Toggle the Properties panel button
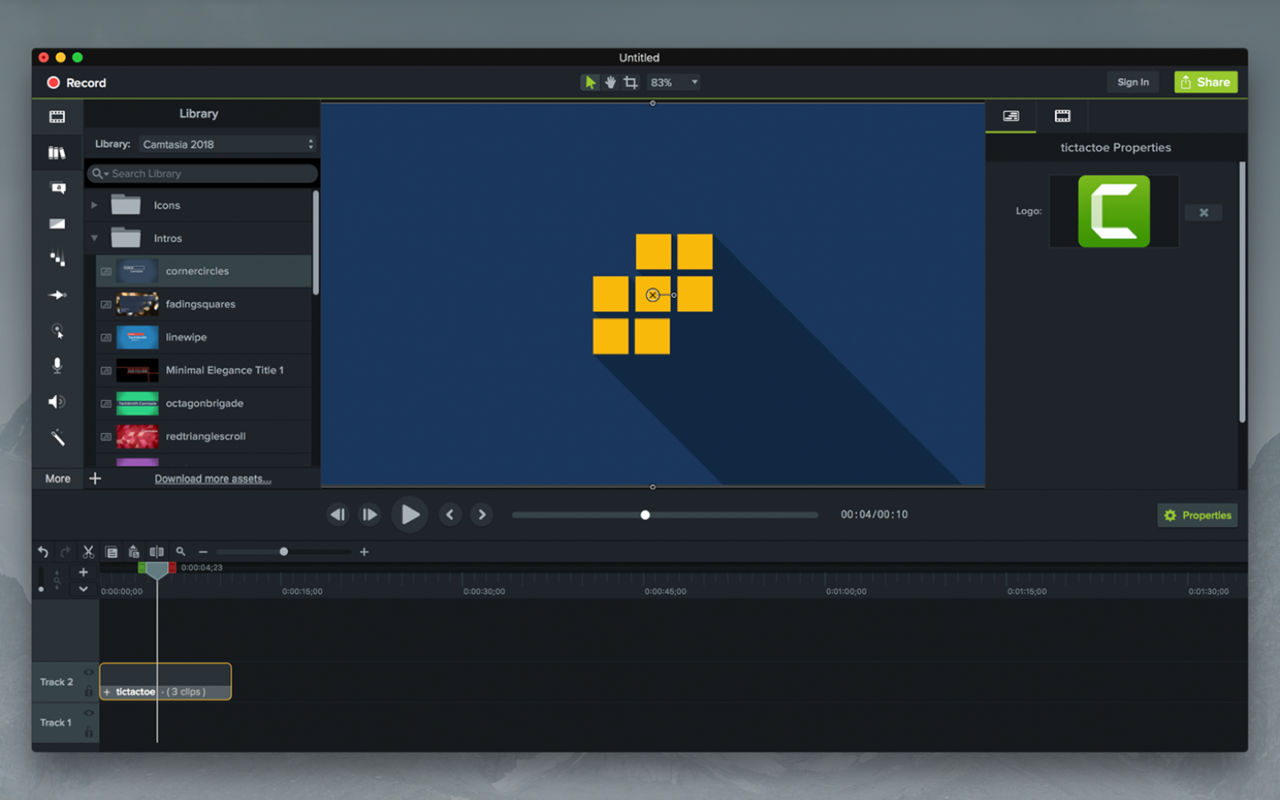The width and height of the screenshot is (1280, 800). (x=1197, y=515)
